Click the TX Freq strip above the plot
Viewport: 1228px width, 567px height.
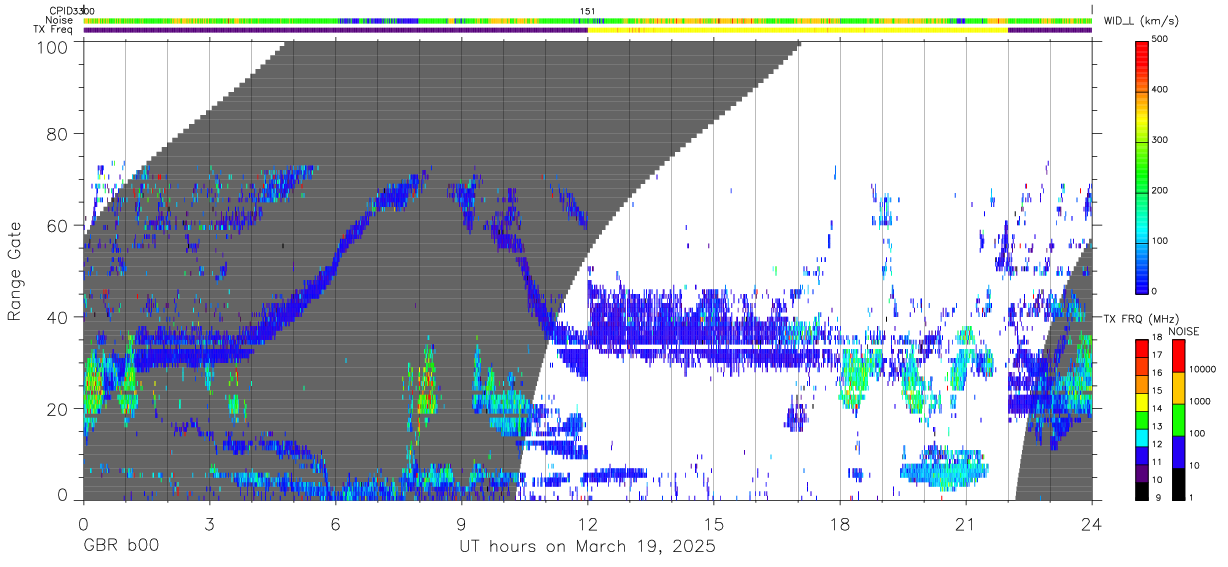[x=587, y=30]
